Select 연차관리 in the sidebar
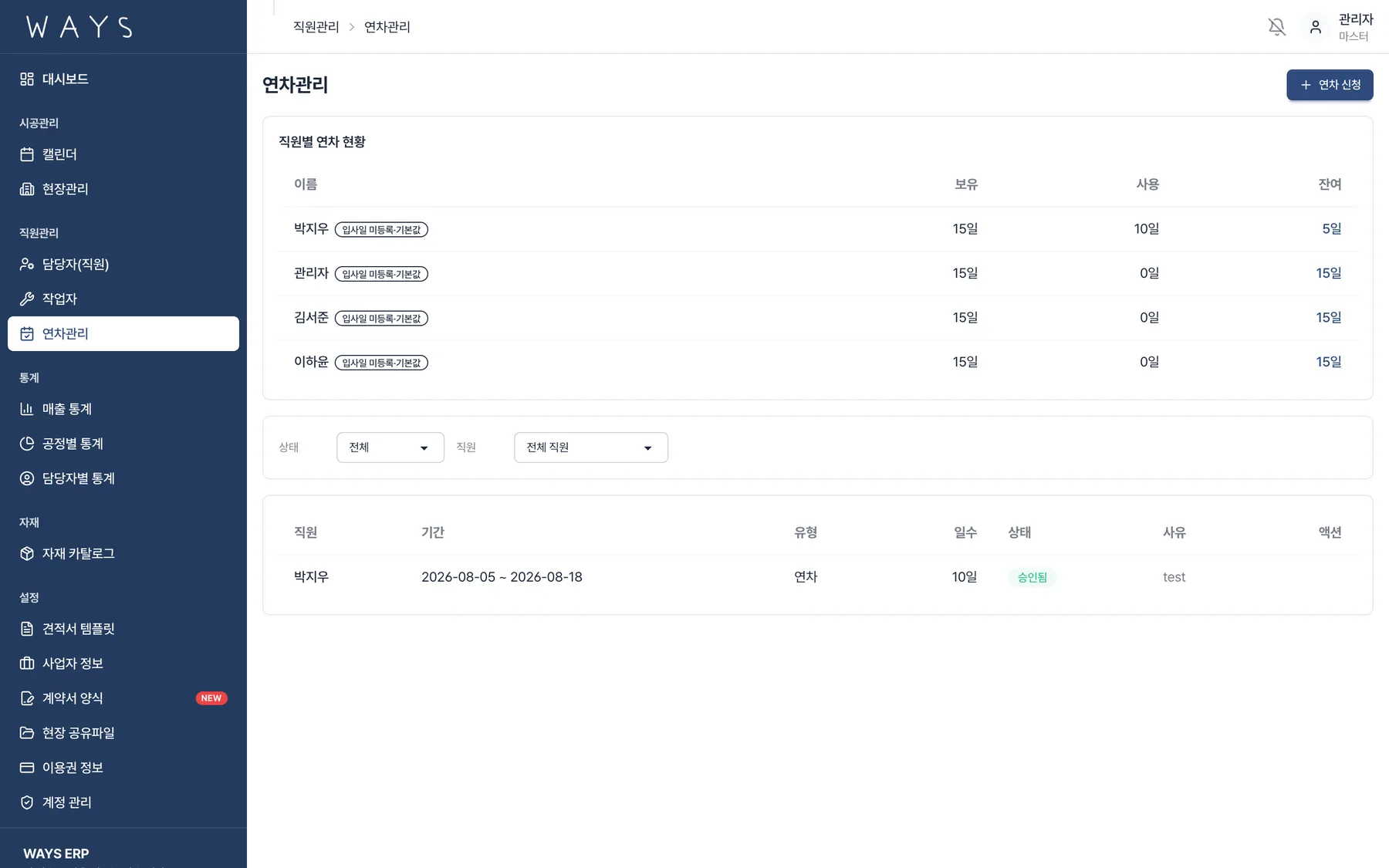The height and width of the screenshot is (868, 1389). click(123, 333)
